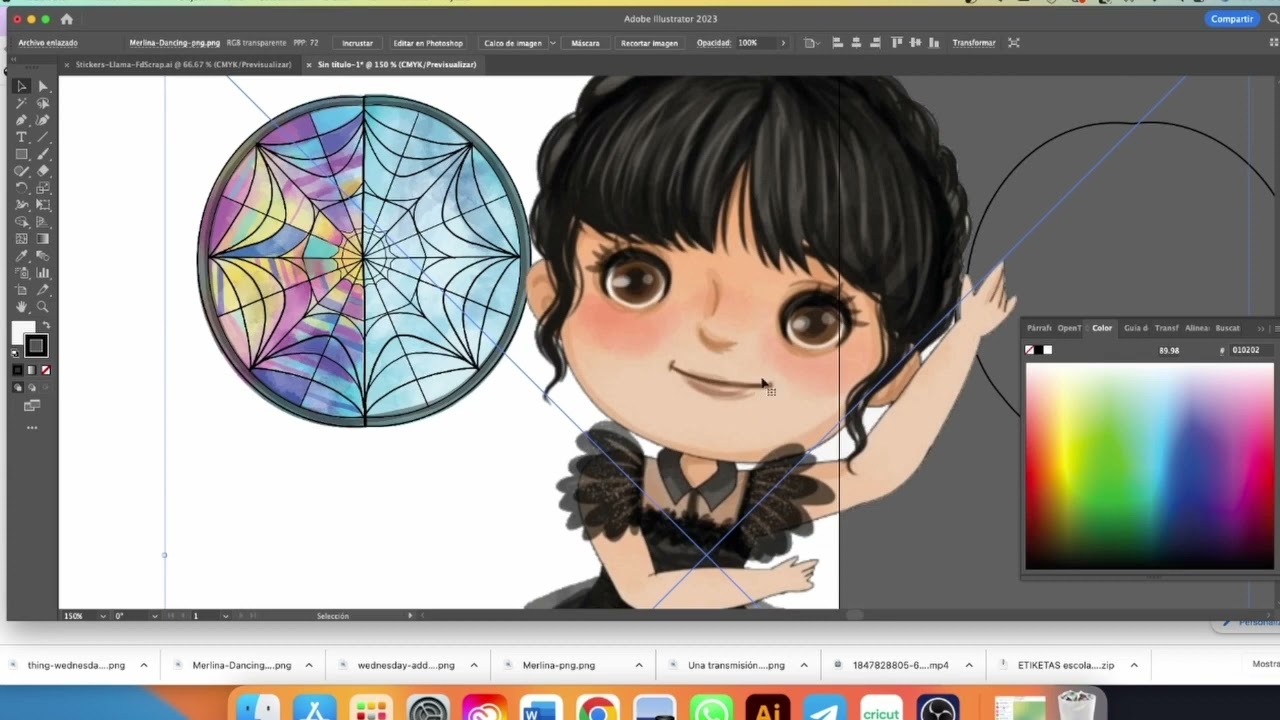Click the white Fill swatch in toolbar

(x=22, y=333)
